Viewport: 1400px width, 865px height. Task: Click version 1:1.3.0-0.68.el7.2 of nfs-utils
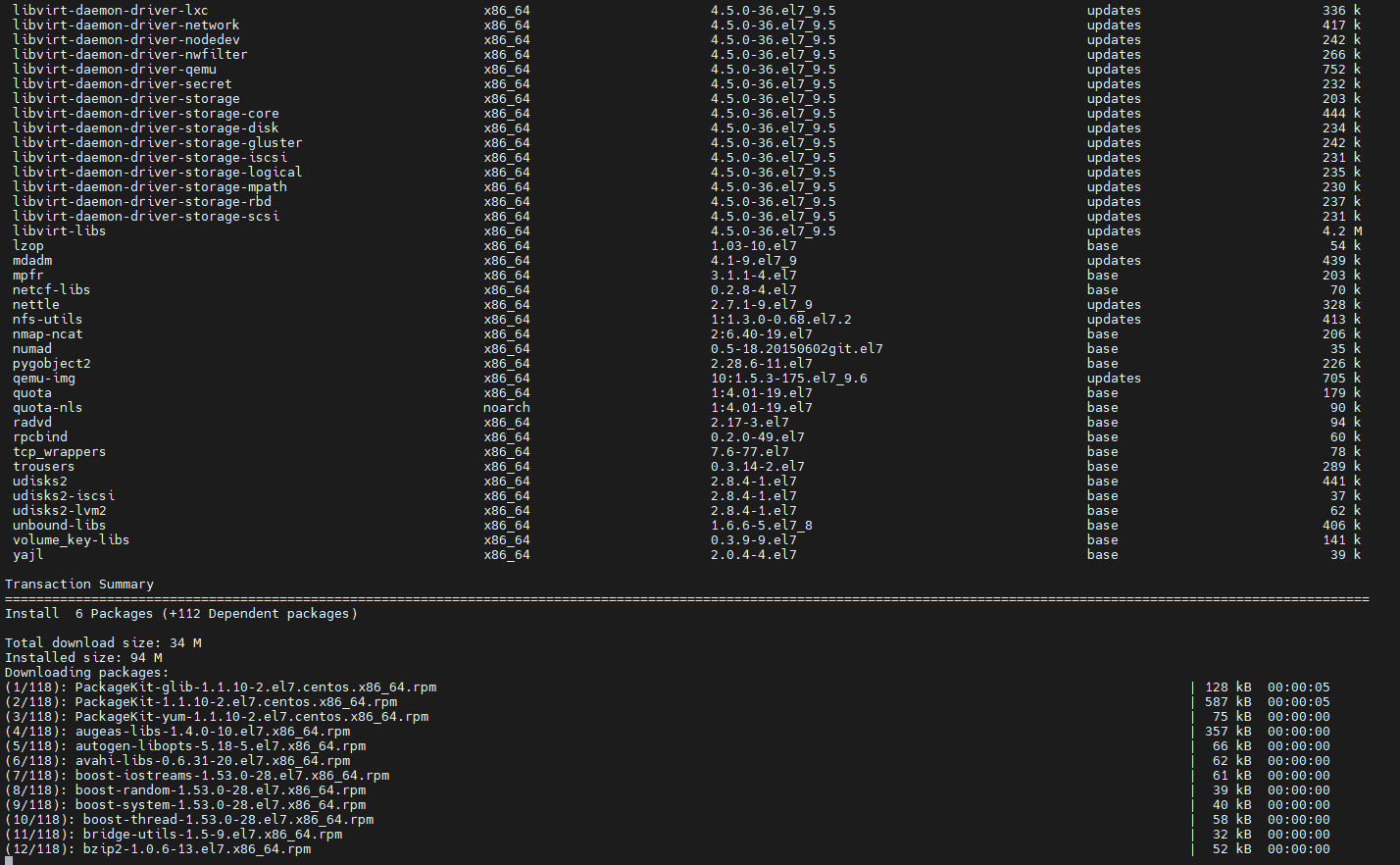(780, 320)
